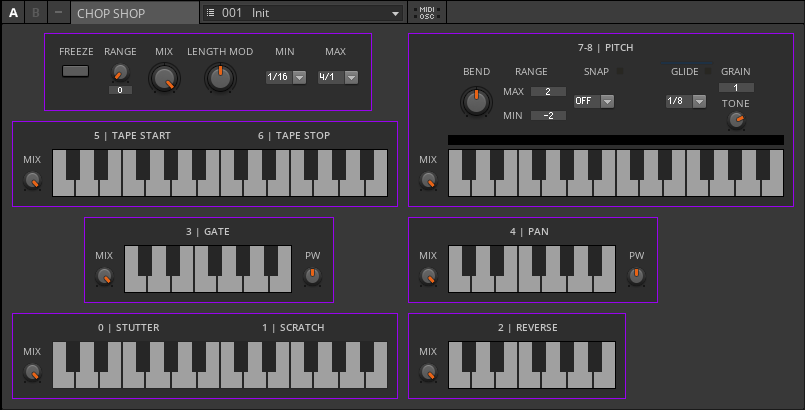Screen dimensions: 805x410
Task: Open the MIN length dropdown 1/16
Action: coord(286,77)
